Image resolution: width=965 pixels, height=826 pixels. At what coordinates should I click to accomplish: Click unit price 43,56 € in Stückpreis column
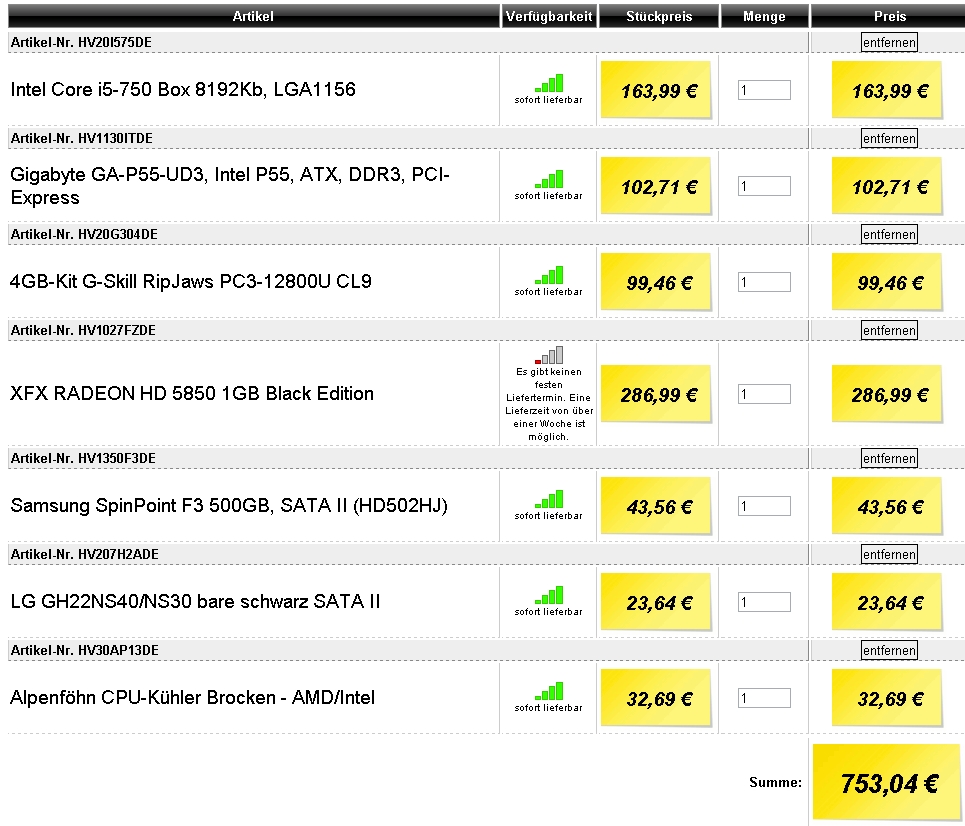[656, 507]
